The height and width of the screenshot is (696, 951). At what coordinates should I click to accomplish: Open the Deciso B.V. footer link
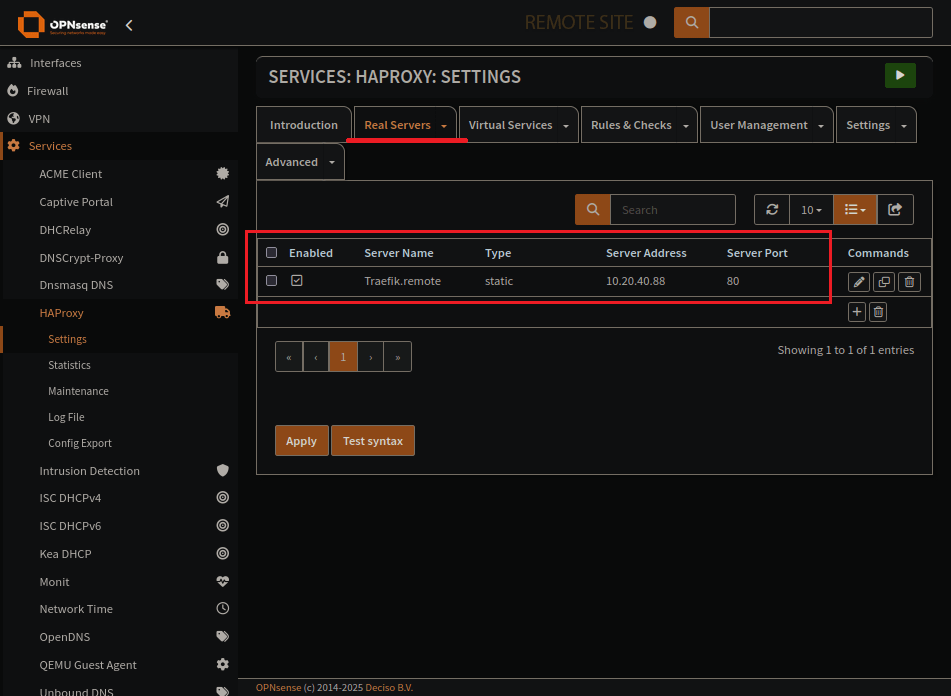(x=389, y=688)
